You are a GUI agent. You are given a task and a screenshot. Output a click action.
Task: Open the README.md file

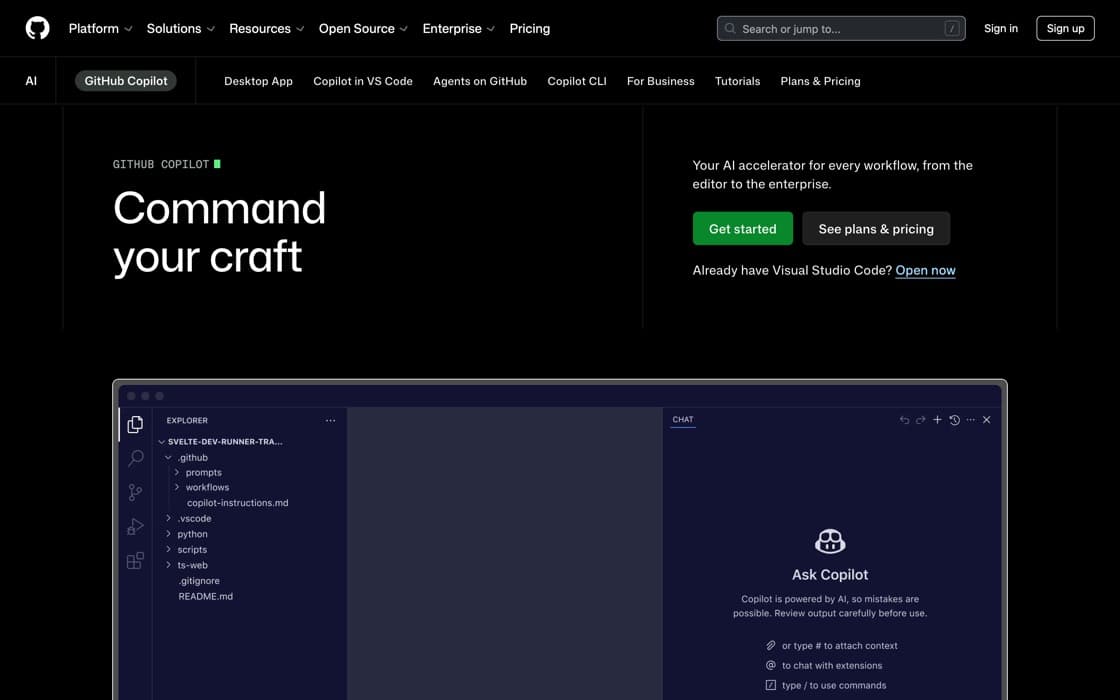tap(206, 596)
